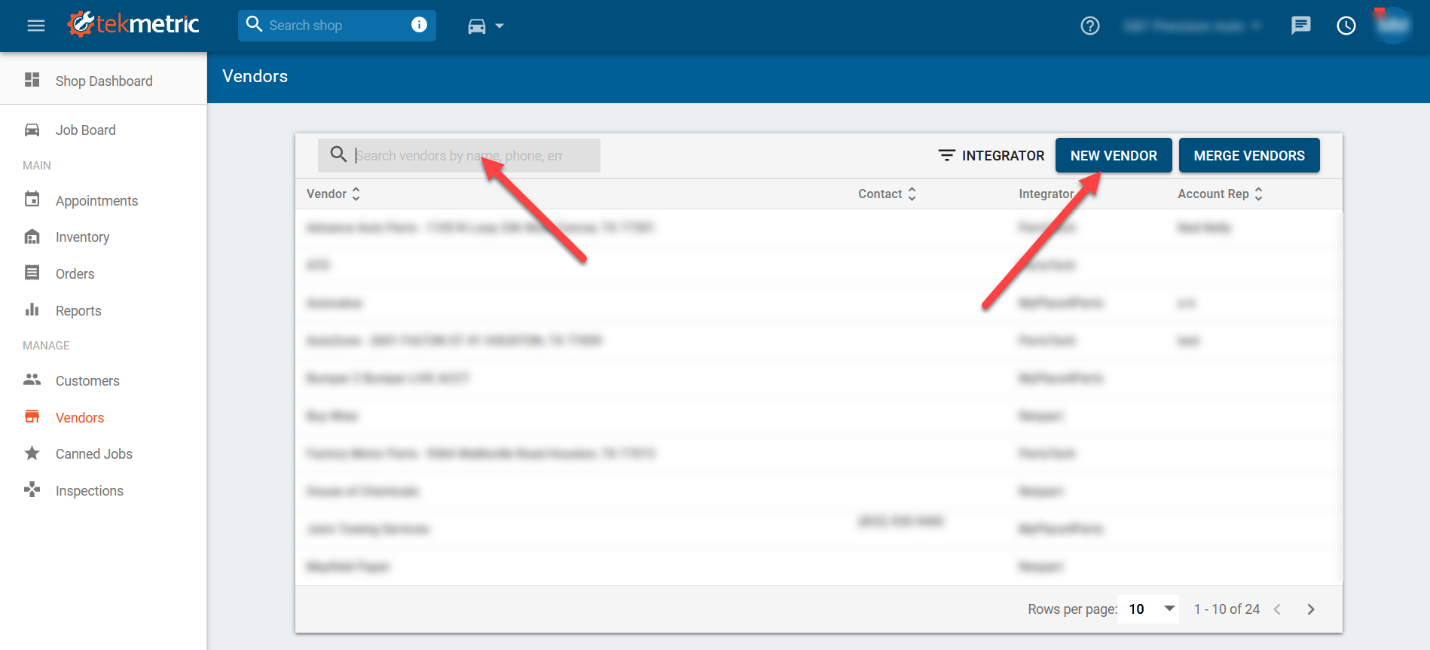Expand the Rows per page dropdown
Screen dimensions: 1430x650
click(1169, 609)
